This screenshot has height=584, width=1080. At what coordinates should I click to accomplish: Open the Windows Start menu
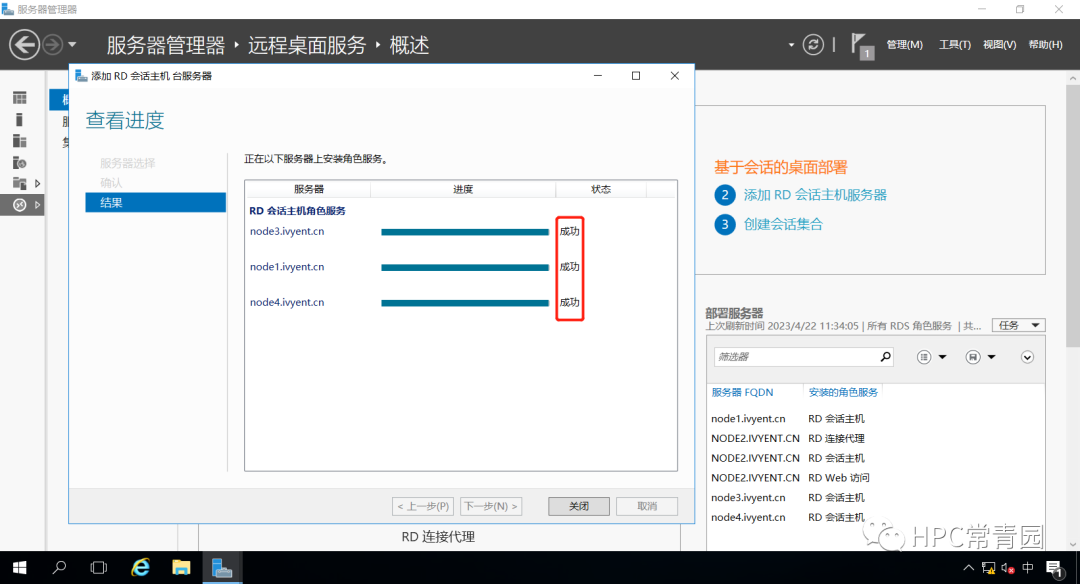(x=19, y=567)
